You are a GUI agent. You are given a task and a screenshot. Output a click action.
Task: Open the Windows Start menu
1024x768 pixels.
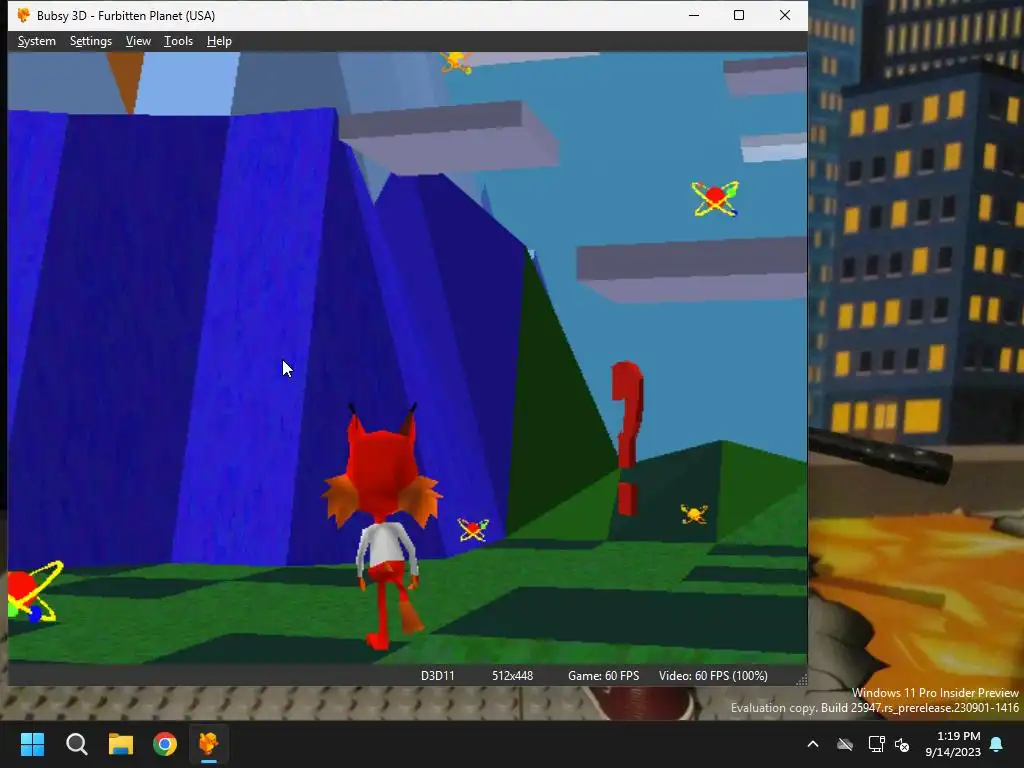(32, 744)
